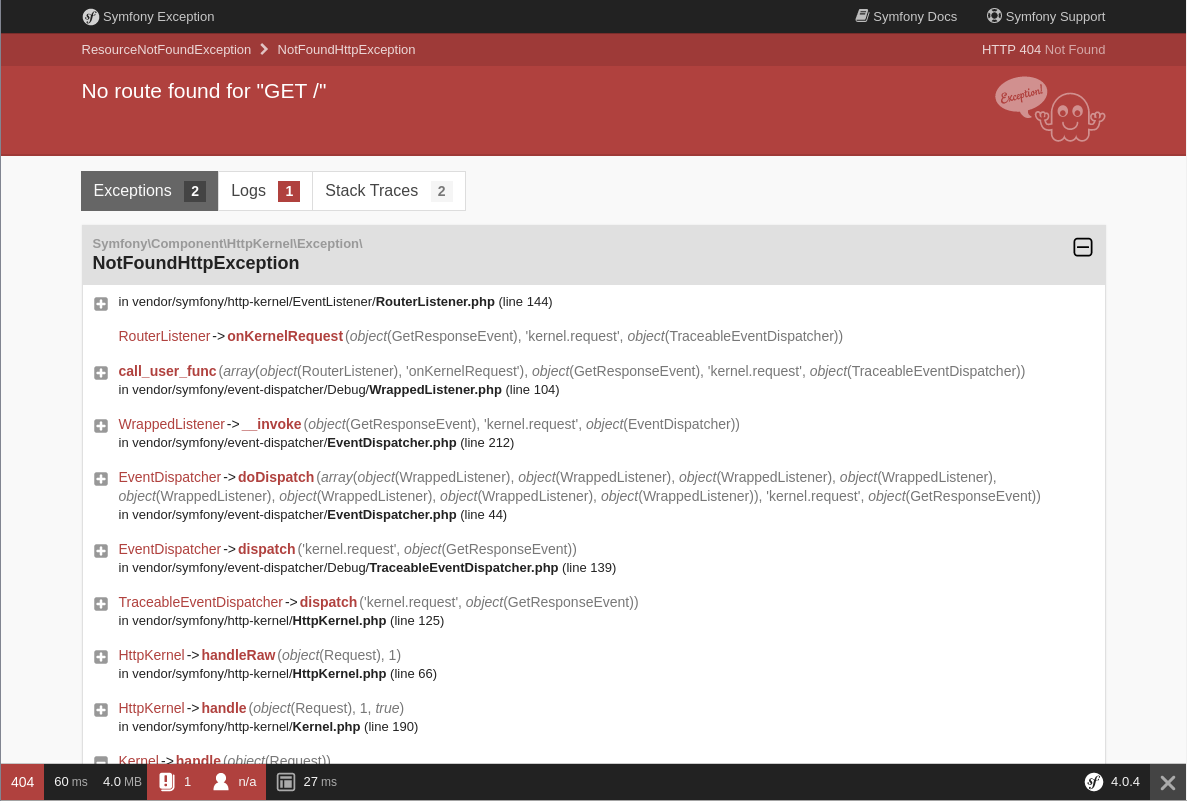
Task: Expand the call_user_func trace entry
Action: 101,373
